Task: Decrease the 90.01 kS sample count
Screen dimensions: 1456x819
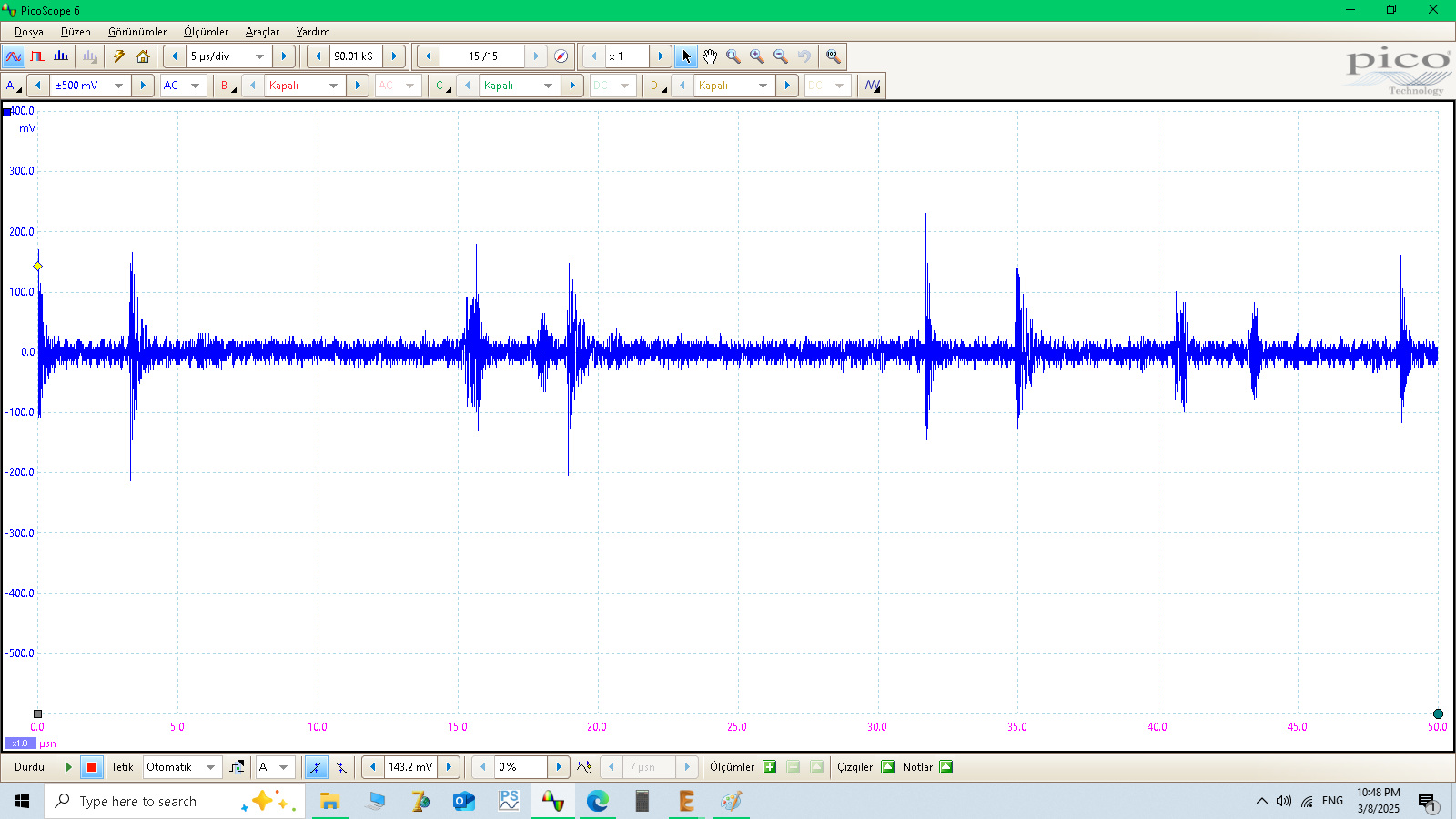Action: pyautogui.click(x=318, y=56)
